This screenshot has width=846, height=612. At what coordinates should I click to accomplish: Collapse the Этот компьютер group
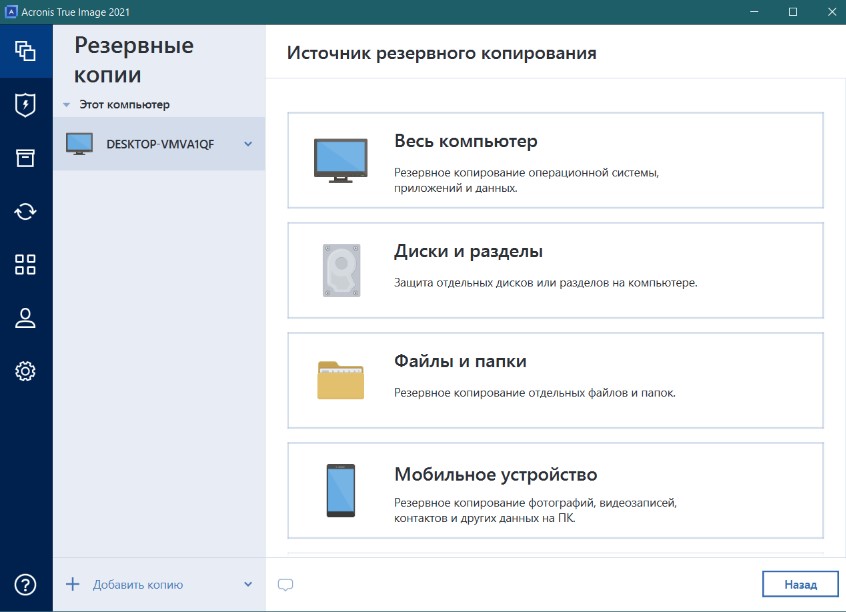(x=66, y=103)
